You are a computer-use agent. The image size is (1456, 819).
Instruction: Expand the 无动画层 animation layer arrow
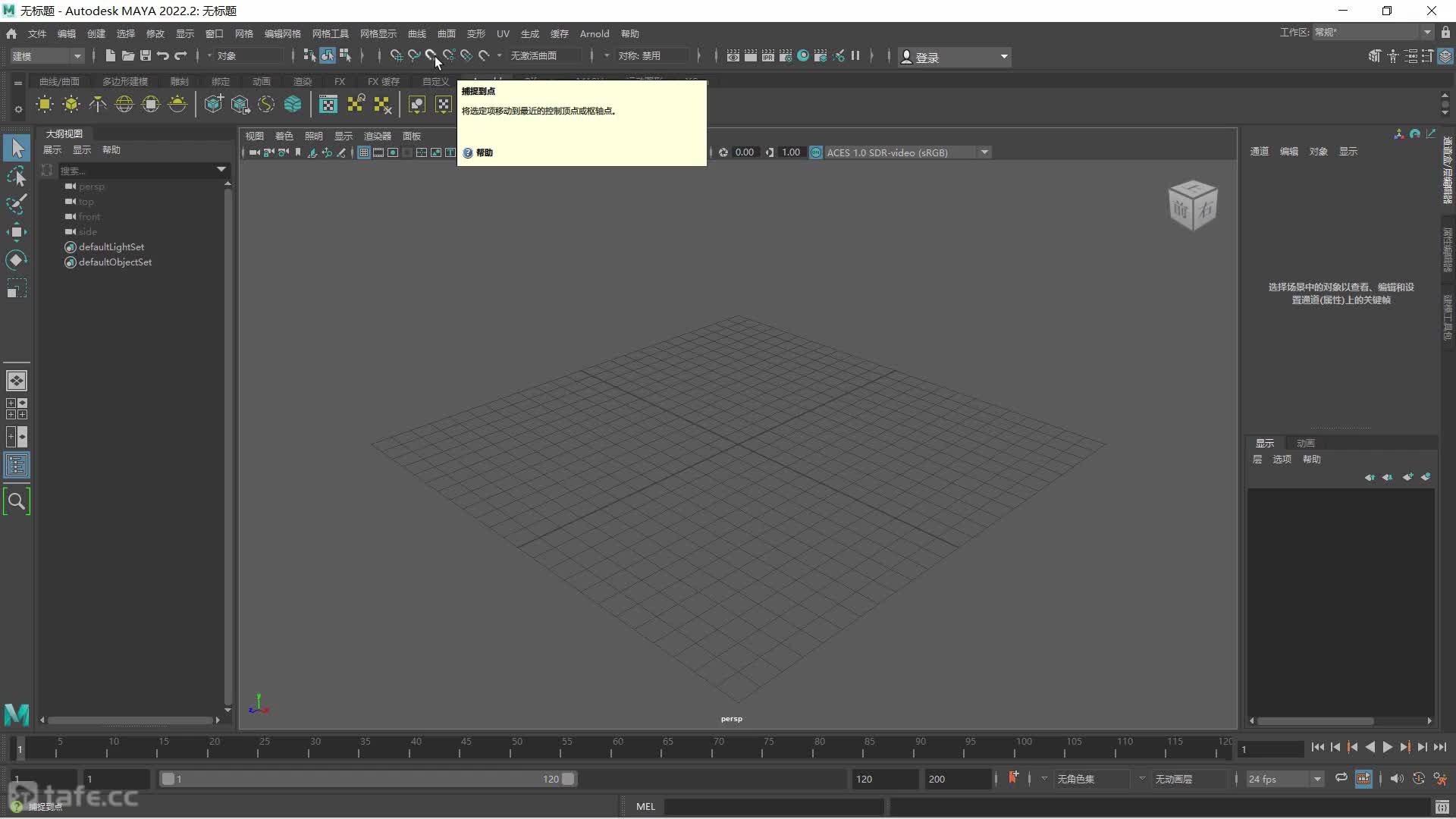(x=1141, y=779)
